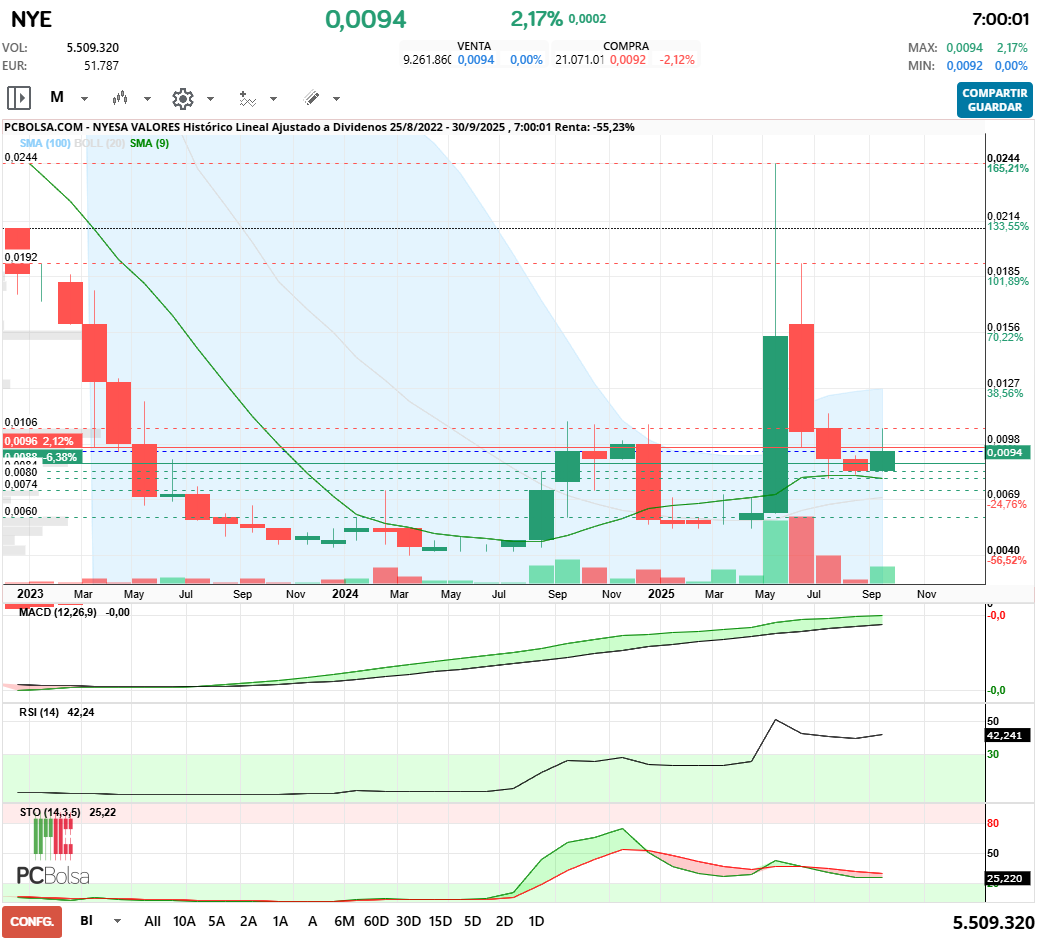This screenshot has height=943, width=1048.
Task: Open chart settings gear icon
Action: (182, 98)
